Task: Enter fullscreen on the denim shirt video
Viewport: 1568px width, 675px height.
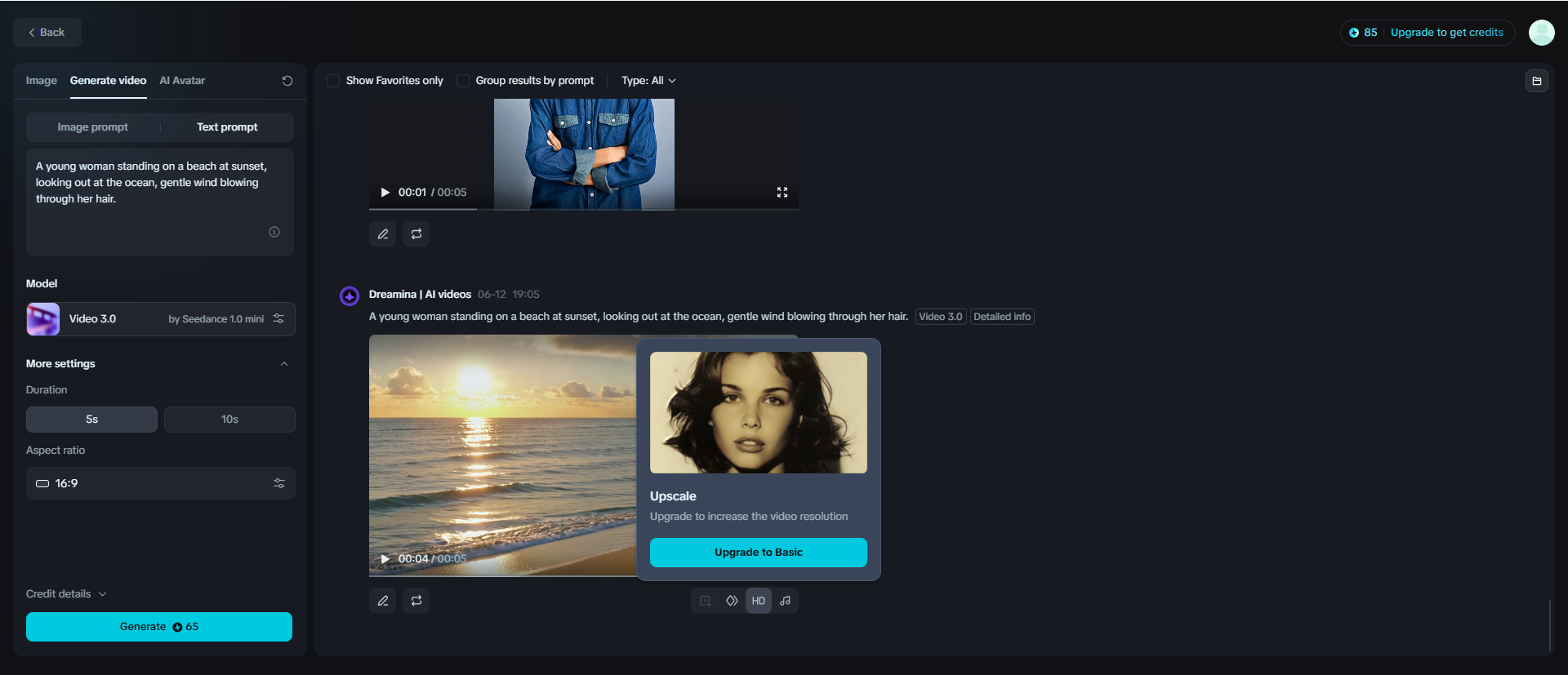Action: [x=782, y=193]
